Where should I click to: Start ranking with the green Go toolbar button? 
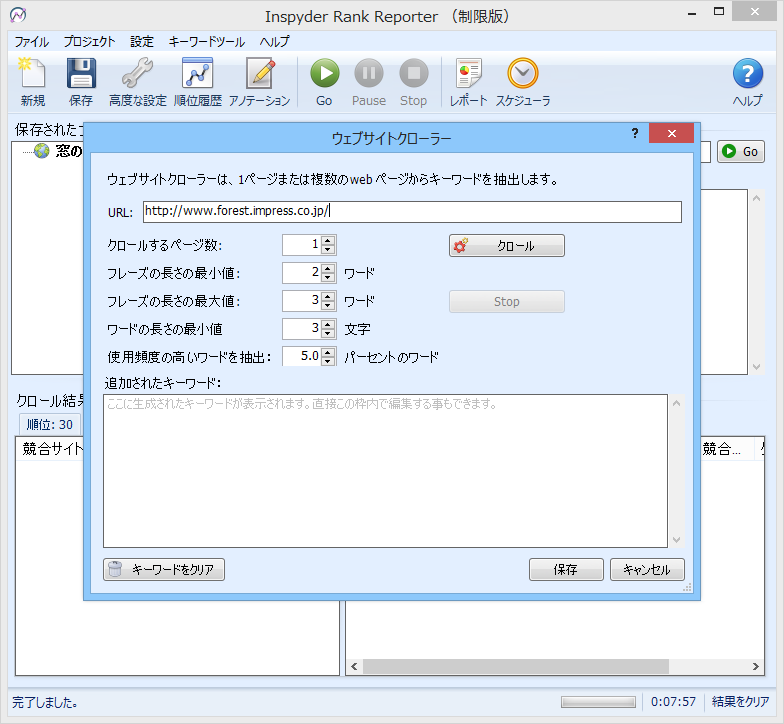tap(324, 82)
